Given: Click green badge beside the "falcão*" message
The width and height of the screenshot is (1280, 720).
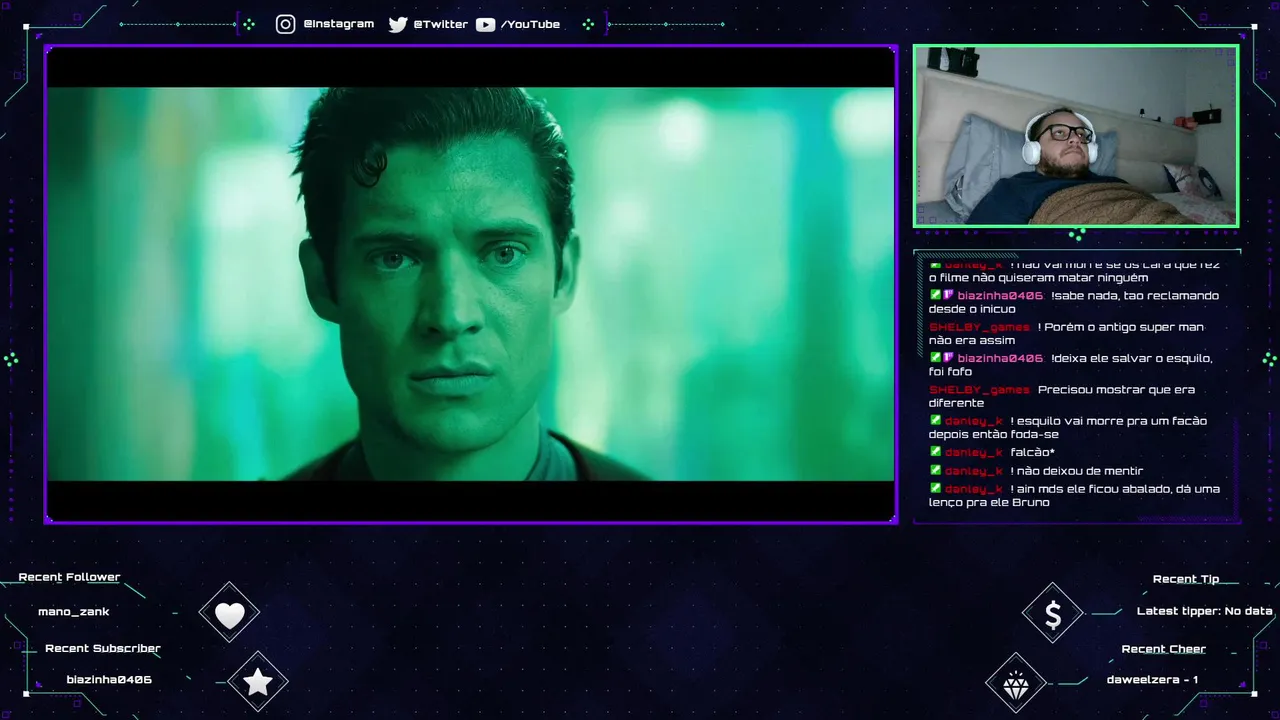Looking at the screenshot, I should click(935, 451).
